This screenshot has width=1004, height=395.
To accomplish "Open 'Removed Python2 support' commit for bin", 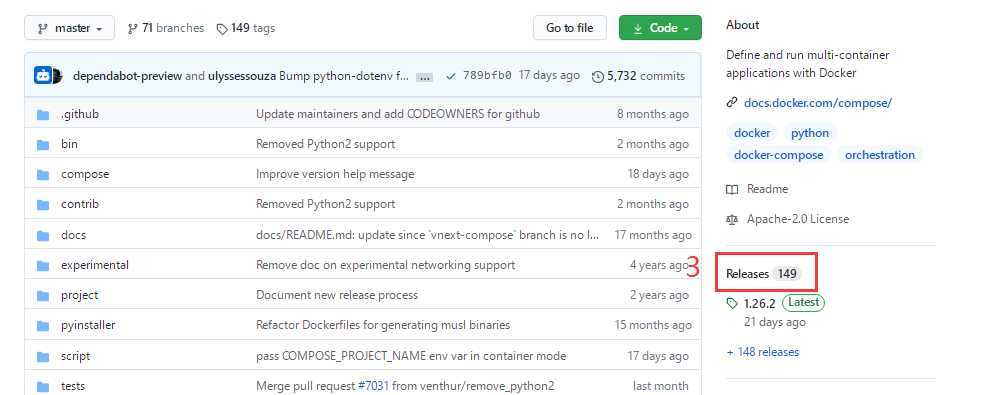I will tap(325, 144).
